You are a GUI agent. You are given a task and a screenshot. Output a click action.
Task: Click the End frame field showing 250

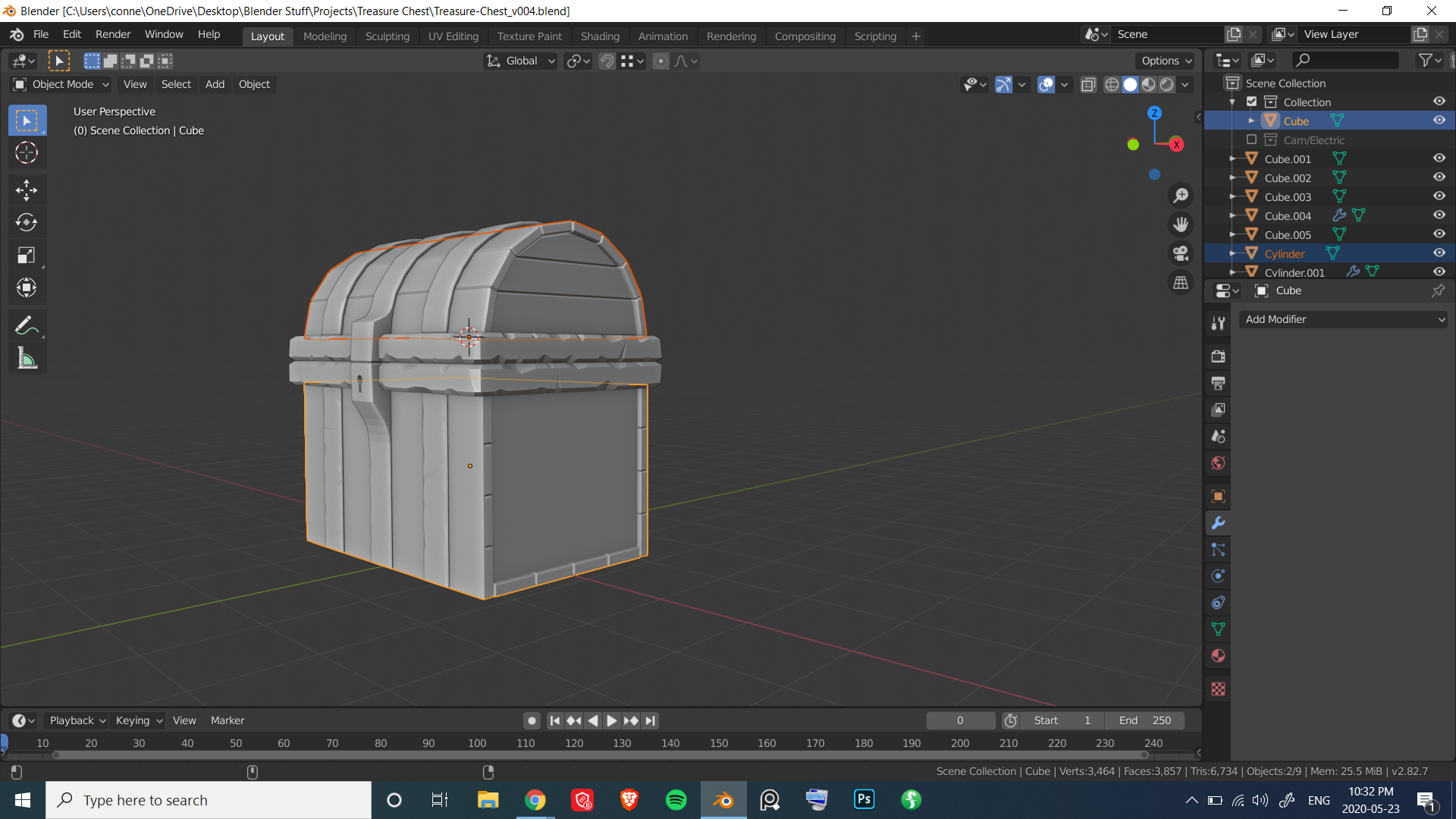click(x=1145, y=720)
